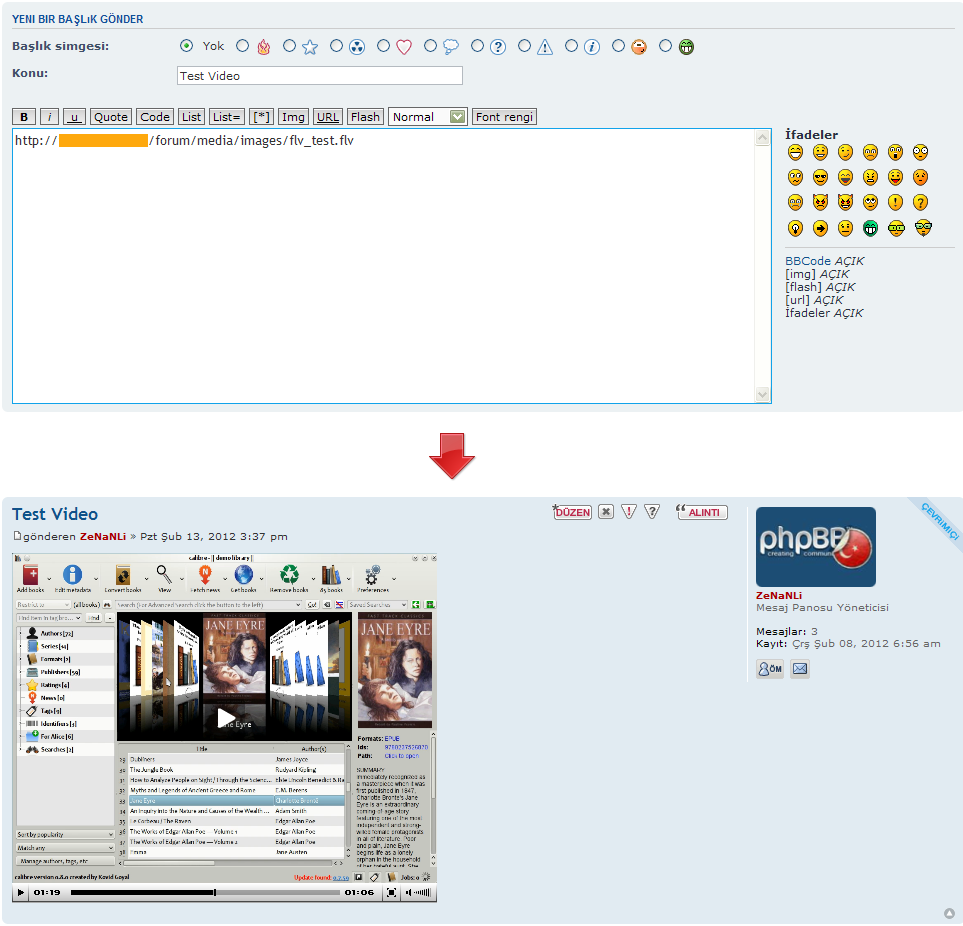This screenshot has width=963, height=926.
Task: Pick the question mark topic icon radio
Action: click(477, 46)
